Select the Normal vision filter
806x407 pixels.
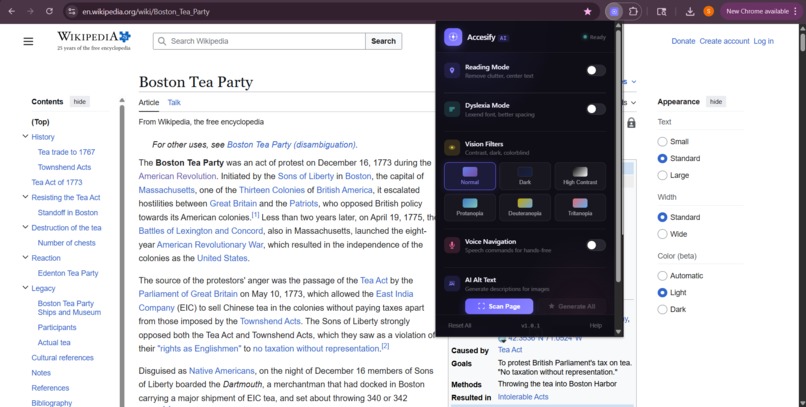pyautogui.click(x=470, y=176)
